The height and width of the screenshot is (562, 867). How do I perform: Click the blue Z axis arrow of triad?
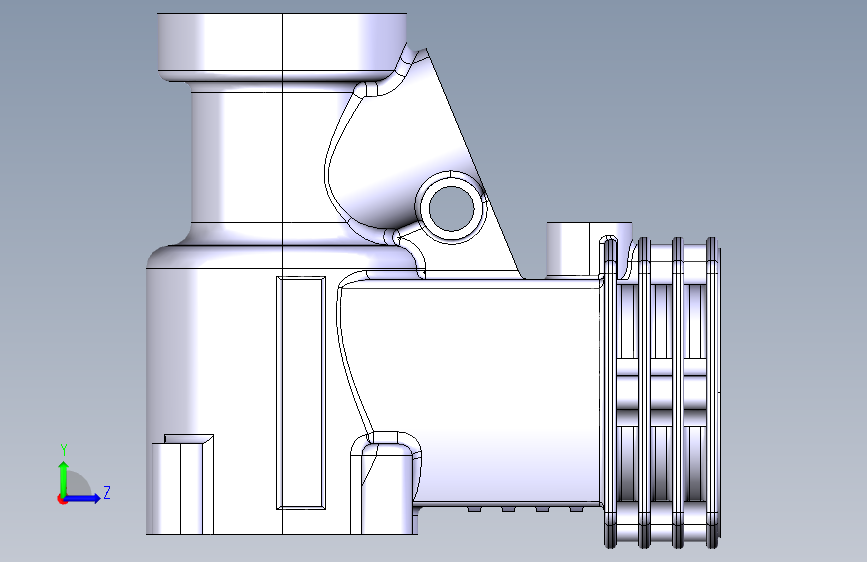pyautogui.click(x=82, y=498)
